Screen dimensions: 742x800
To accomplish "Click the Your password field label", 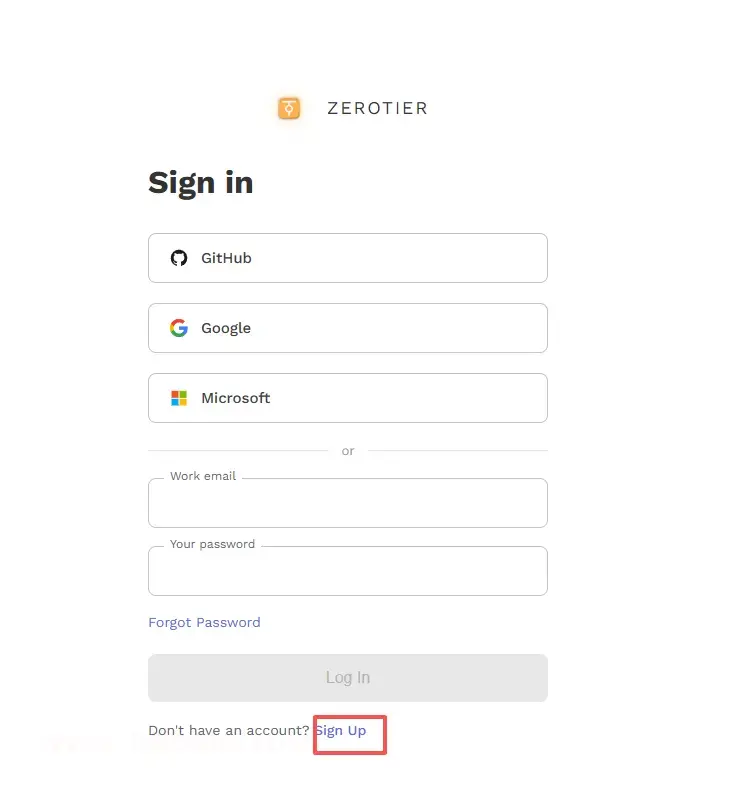I will point(212,544).
